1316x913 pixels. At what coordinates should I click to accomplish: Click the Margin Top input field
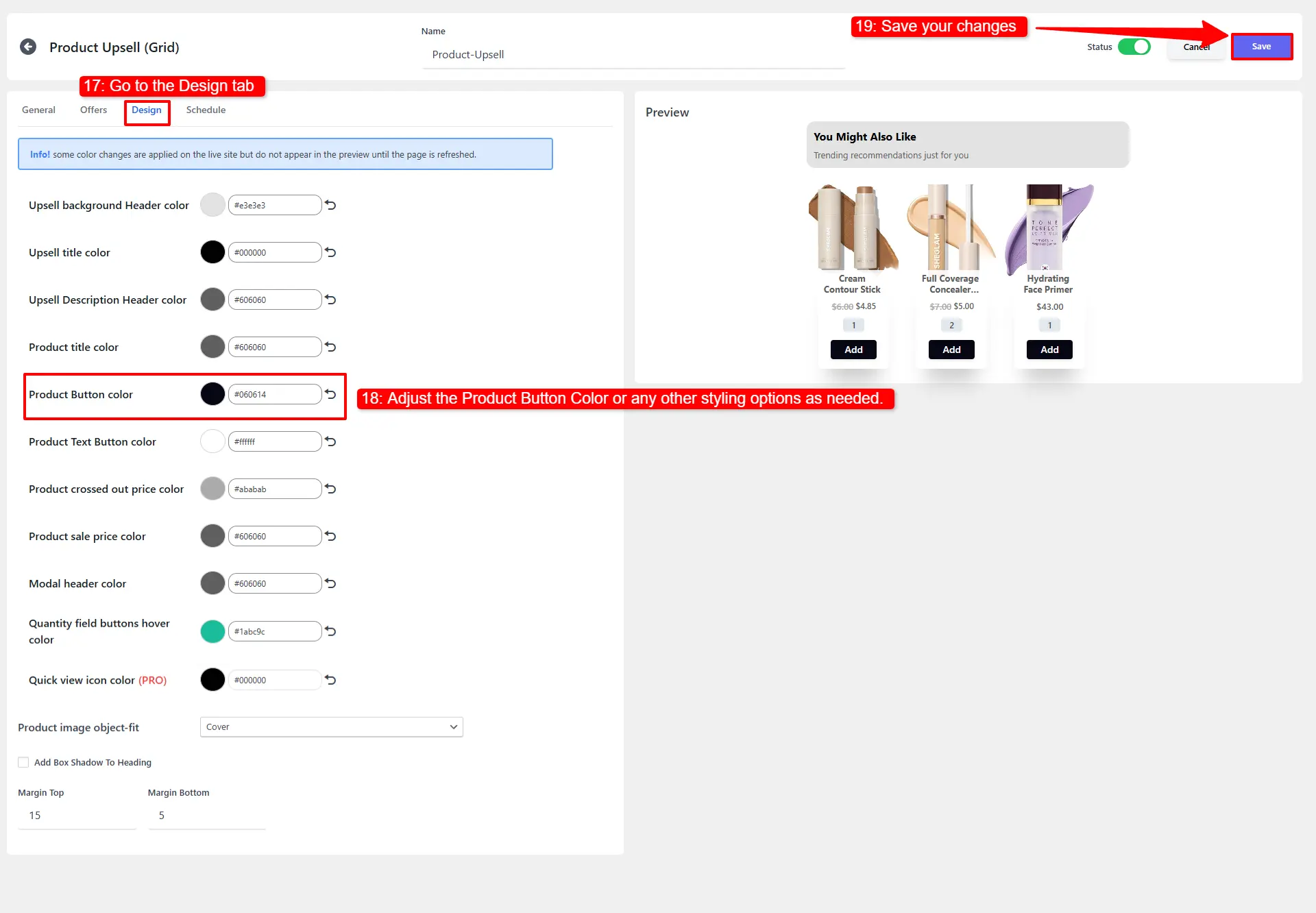coord(77,815)
